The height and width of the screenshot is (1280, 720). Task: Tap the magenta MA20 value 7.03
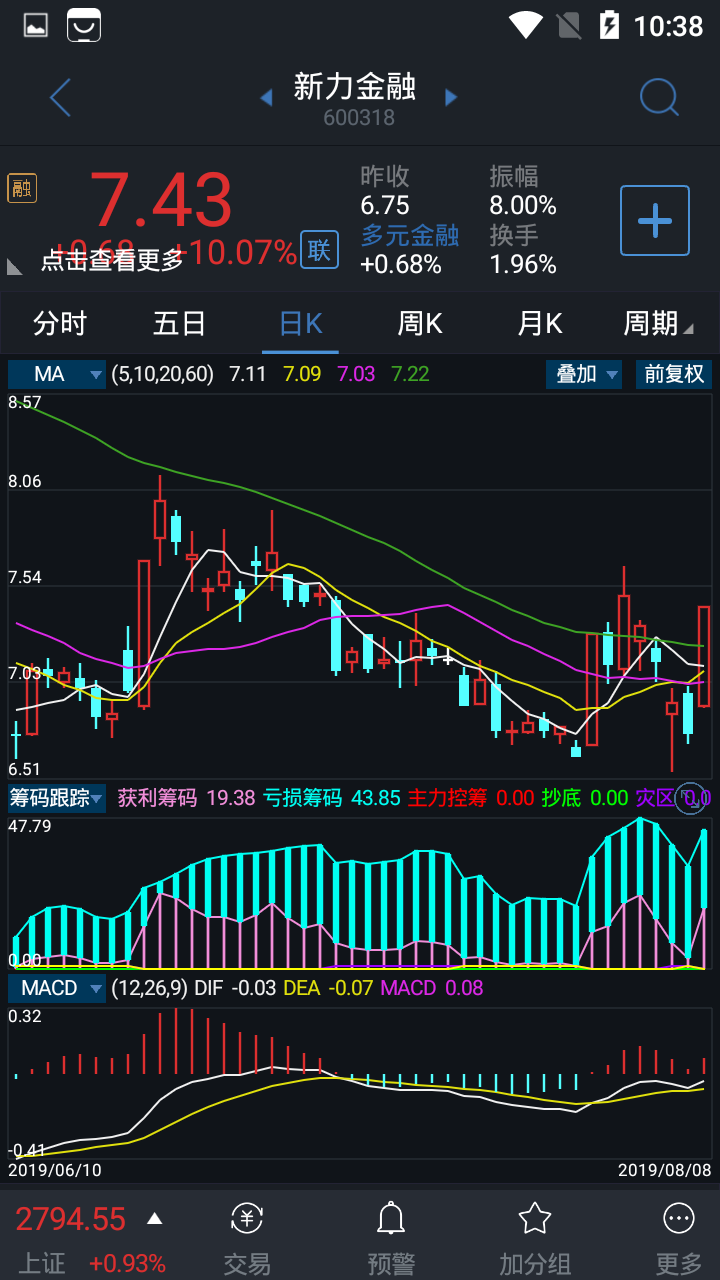coord(356,374)
